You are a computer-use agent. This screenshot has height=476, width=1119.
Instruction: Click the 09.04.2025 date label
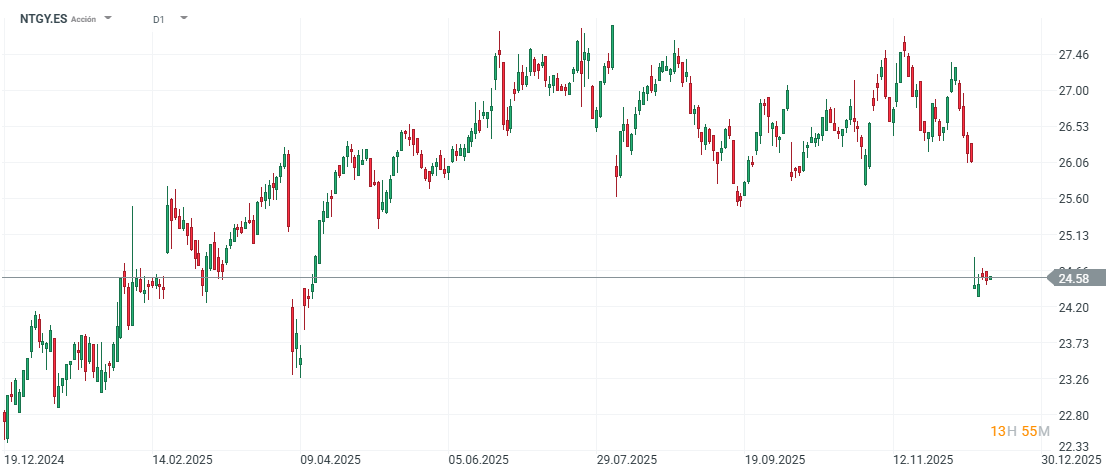[330, 460]
